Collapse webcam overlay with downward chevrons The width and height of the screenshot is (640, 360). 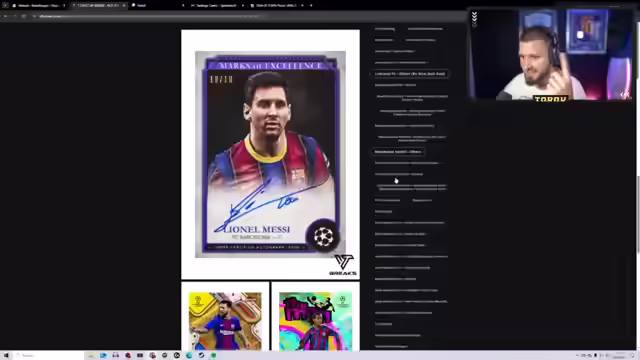tap(474, 19)
